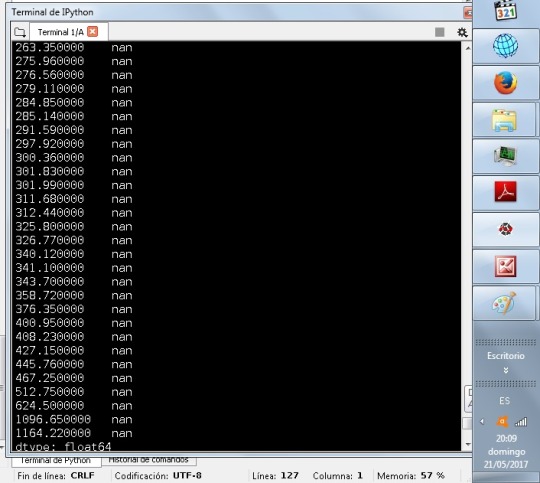This screenshot has width=540, height=483.
Task: Open Windows Explorer folder icon
Action: (505, 120)
